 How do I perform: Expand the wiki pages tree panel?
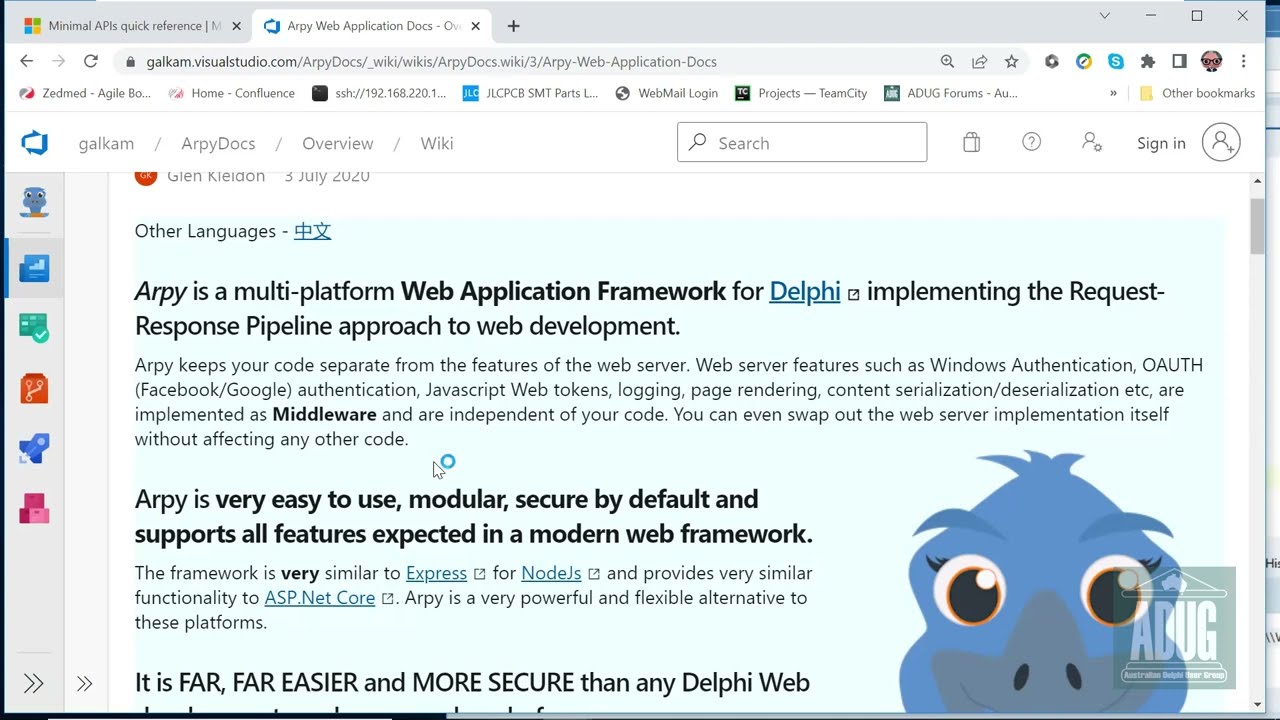[x=84, y=683]
